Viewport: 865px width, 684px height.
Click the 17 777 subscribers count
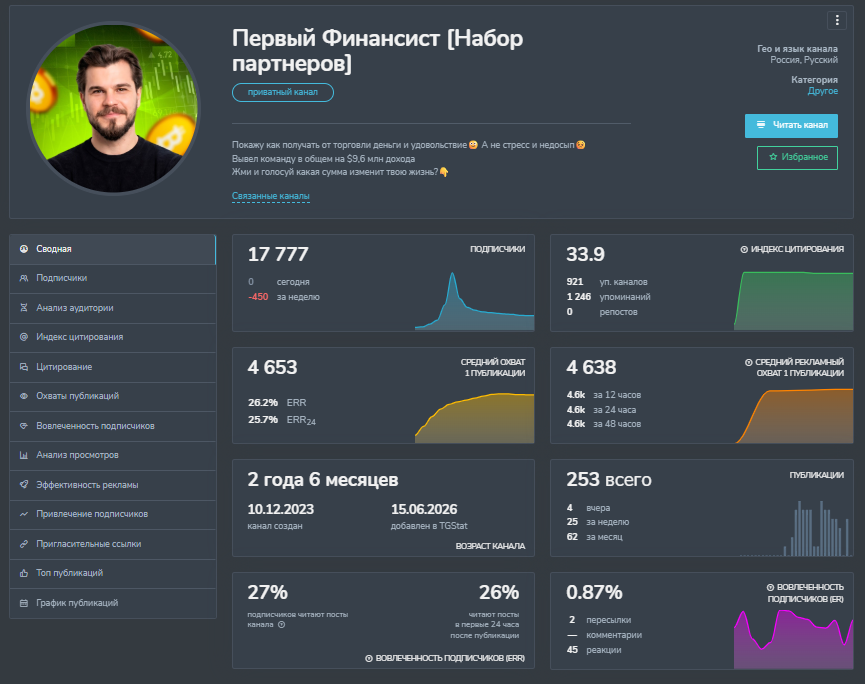click(x=278, y=254)
